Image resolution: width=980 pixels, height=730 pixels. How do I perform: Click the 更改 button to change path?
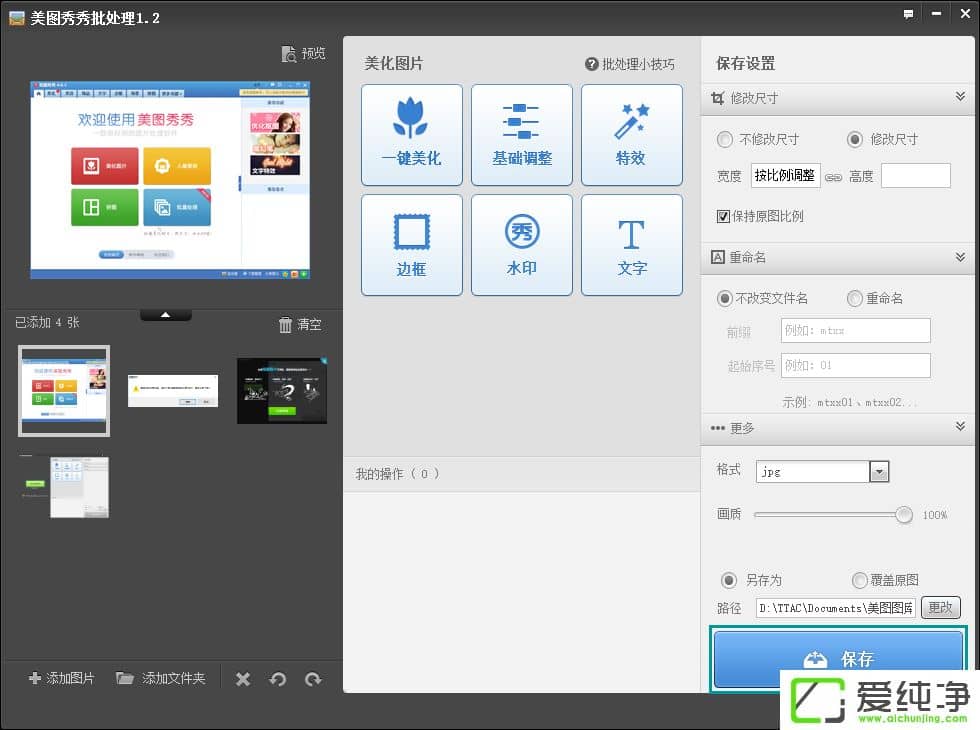coord(940,608)
